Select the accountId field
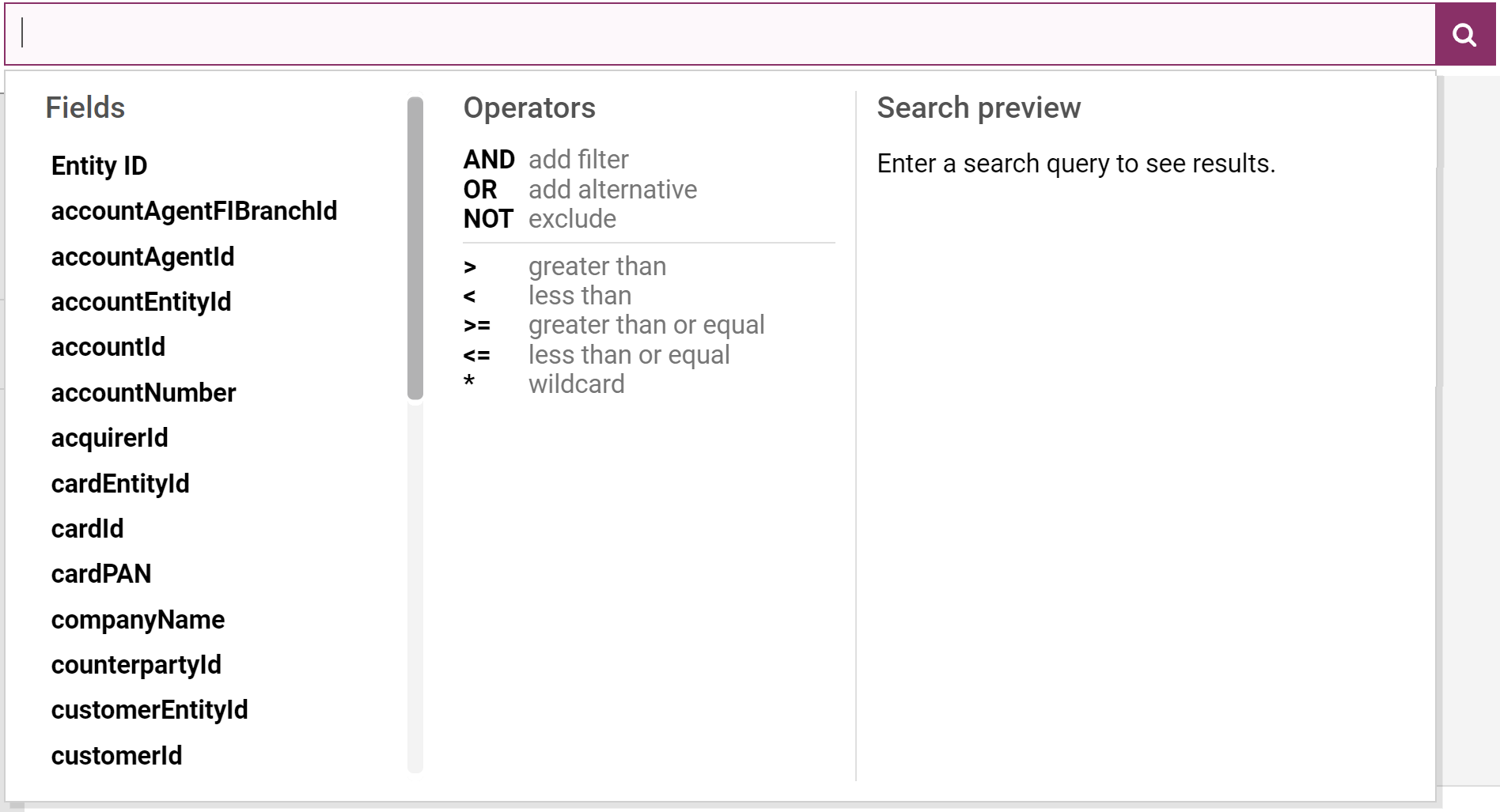The image size is (1500, 812). [x=108, y=347]
